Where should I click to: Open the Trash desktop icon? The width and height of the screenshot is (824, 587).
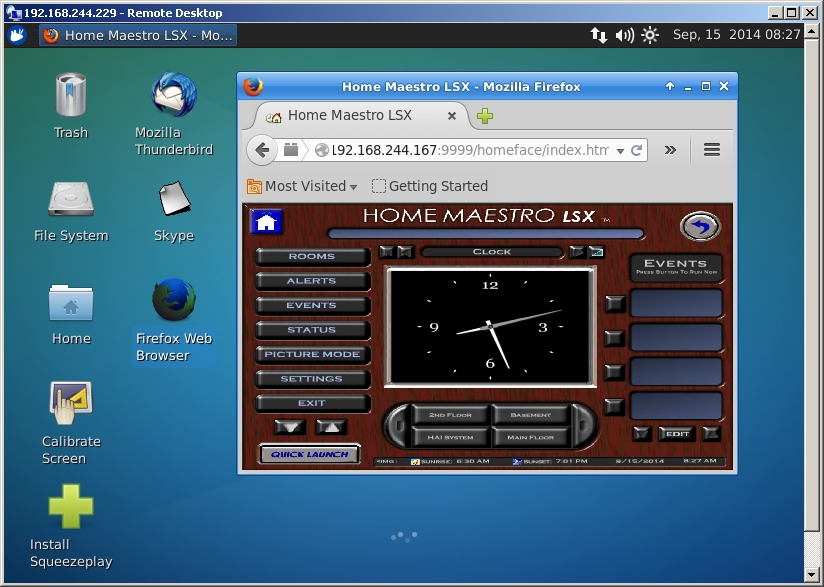71,106
